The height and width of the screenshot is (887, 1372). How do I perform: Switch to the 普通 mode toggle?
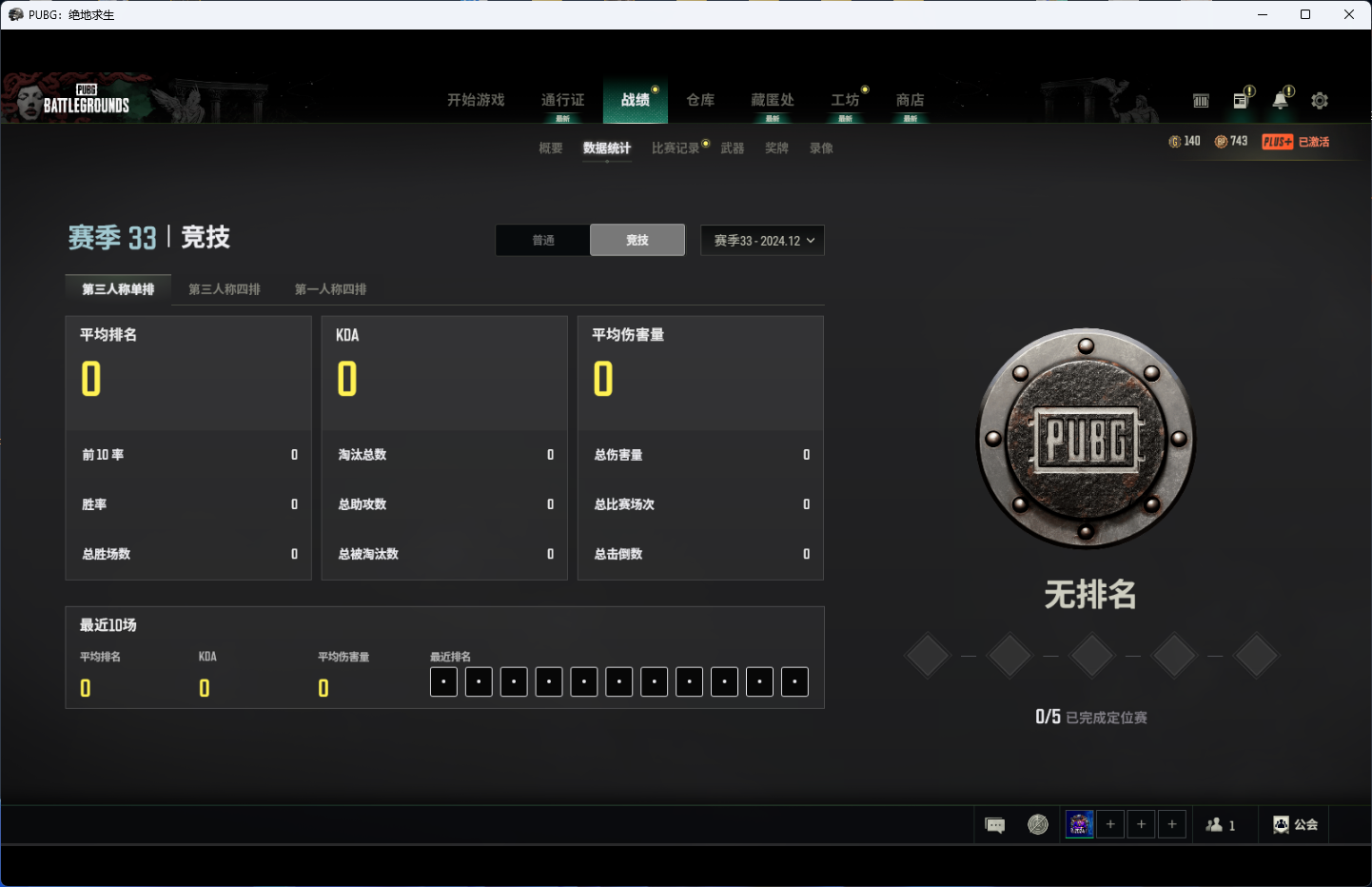tap(543, 240)
